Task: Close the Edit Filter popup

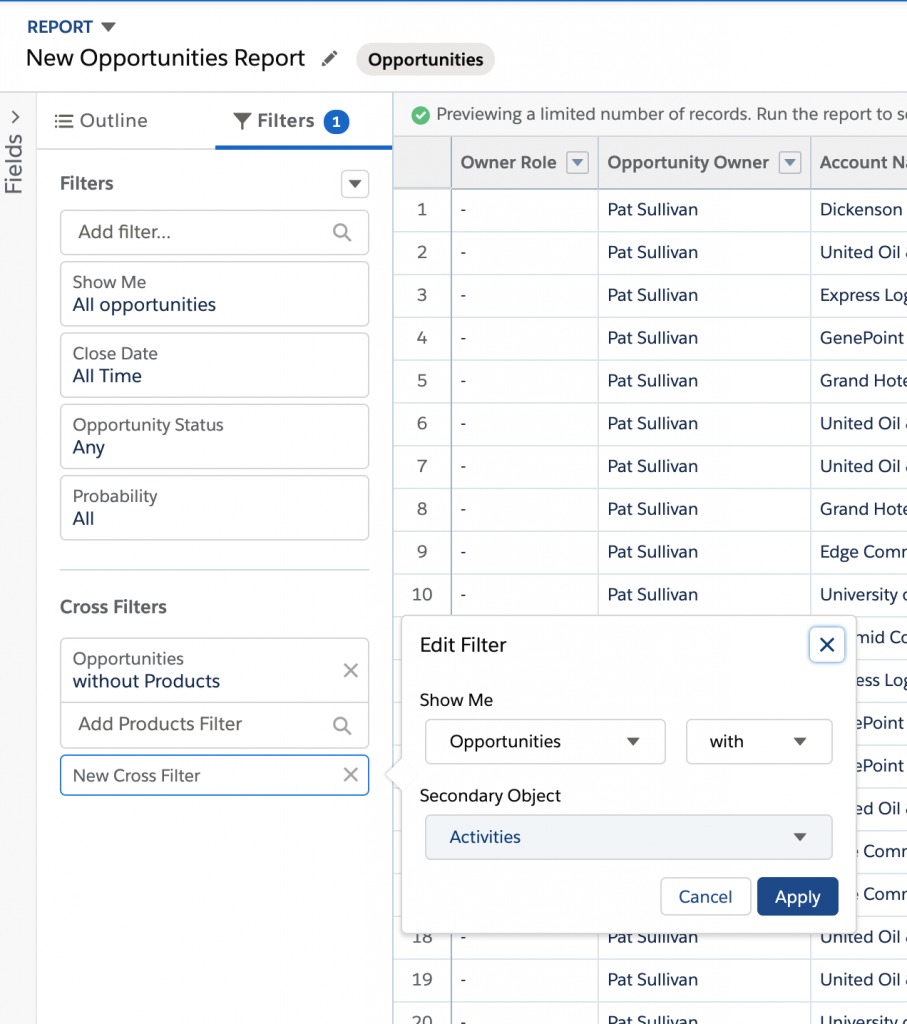Action: tap(827, 645)
